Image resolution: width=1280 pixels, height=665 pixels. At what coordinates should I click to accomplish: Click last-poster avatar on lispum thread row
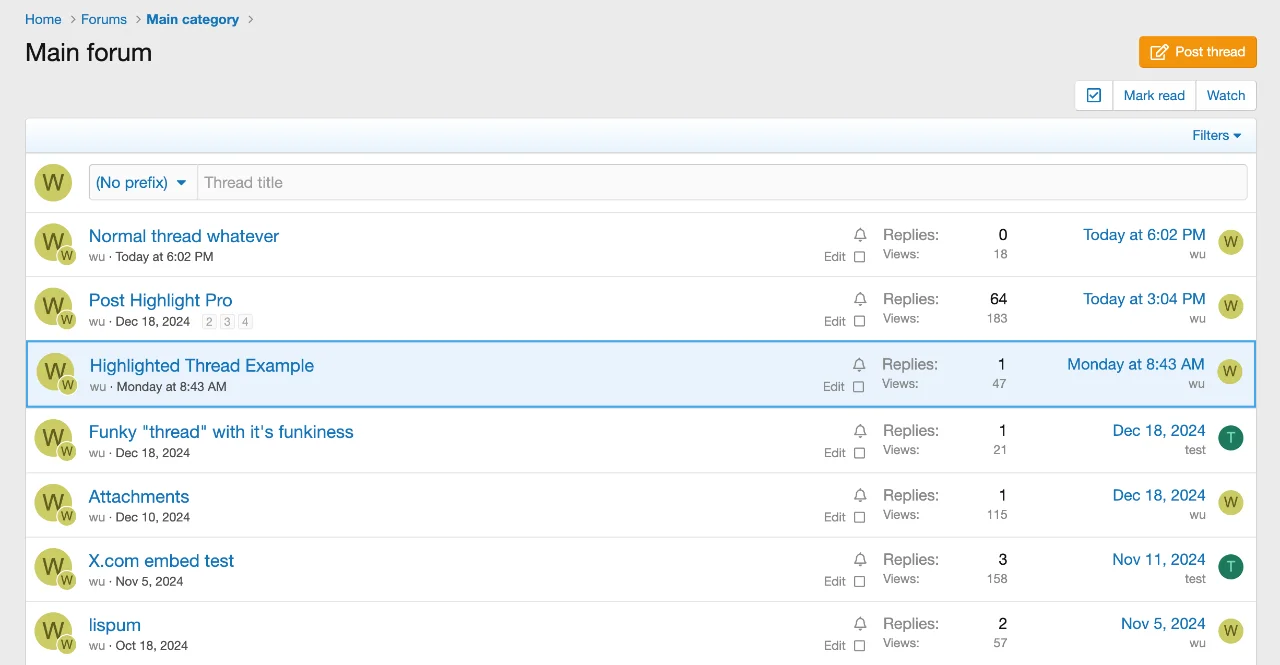click(x=1230, y=631)
